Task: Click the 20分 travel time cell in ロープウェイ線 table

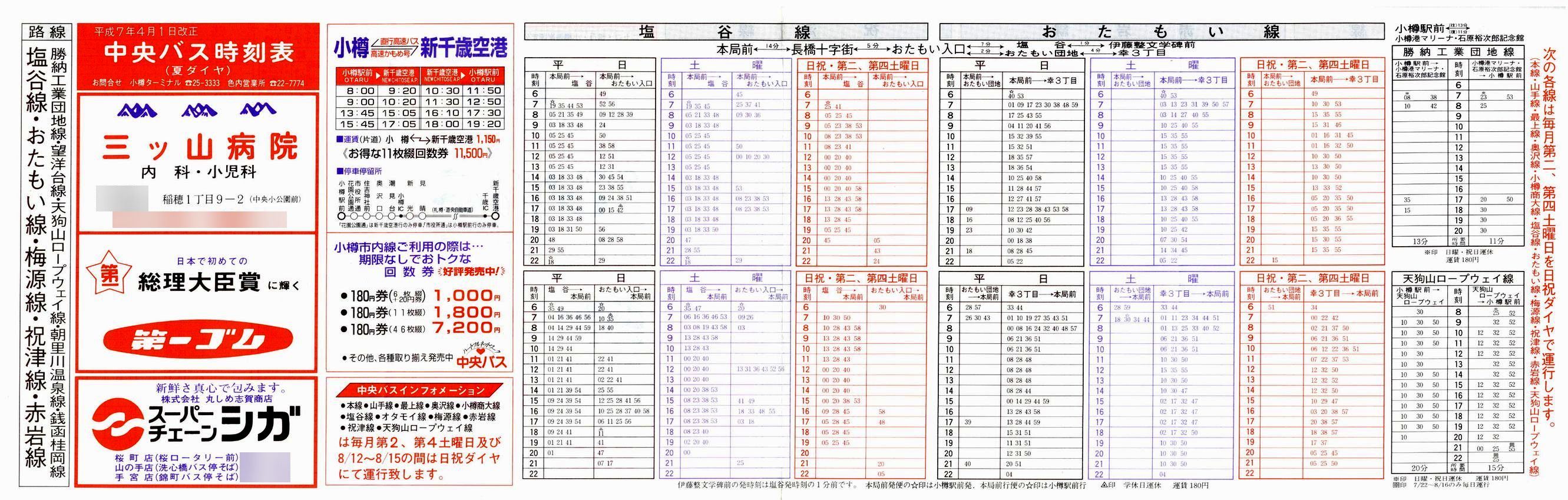Action: point(1420,468)
